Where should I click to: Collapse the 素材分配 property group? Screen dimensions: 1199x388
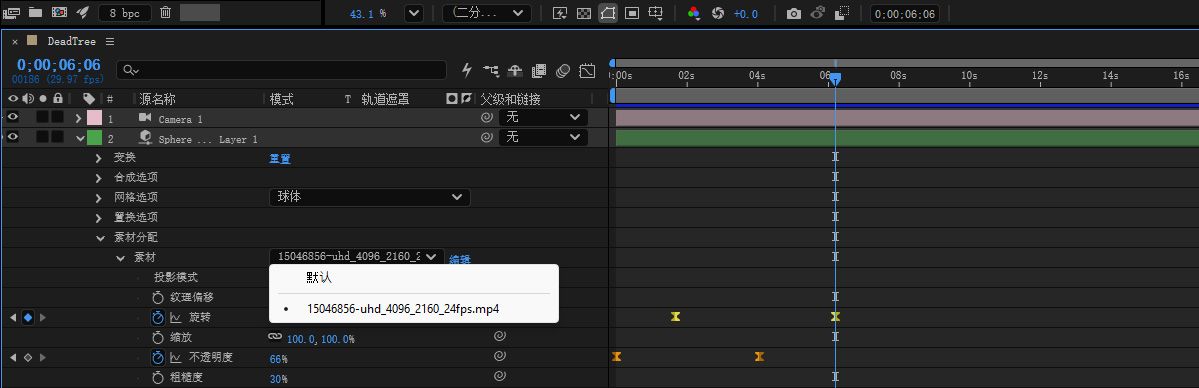[100, 238]
